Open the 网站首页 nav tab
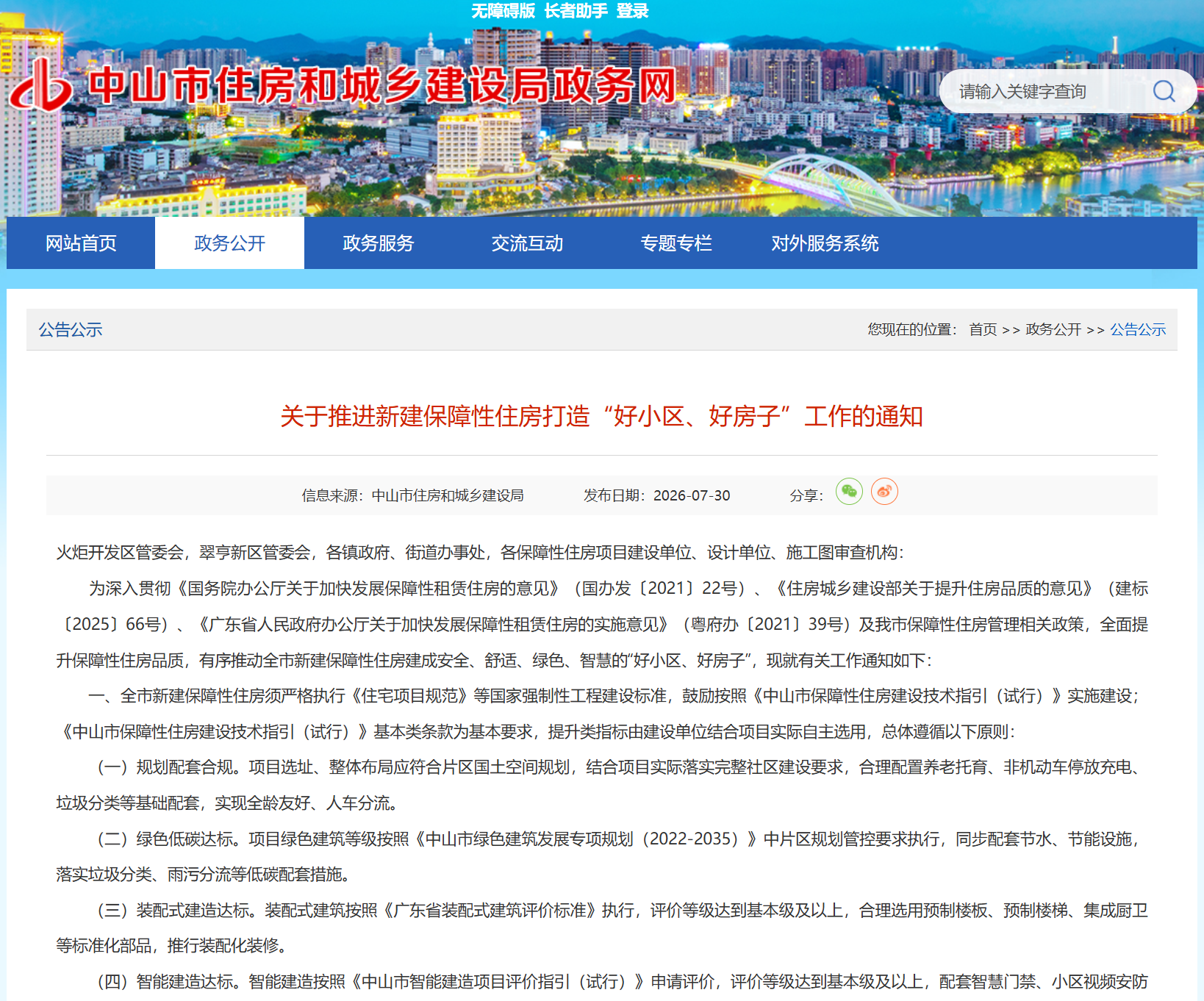The height and width of the screenshot is (1001, 1204). click(81, 243)
